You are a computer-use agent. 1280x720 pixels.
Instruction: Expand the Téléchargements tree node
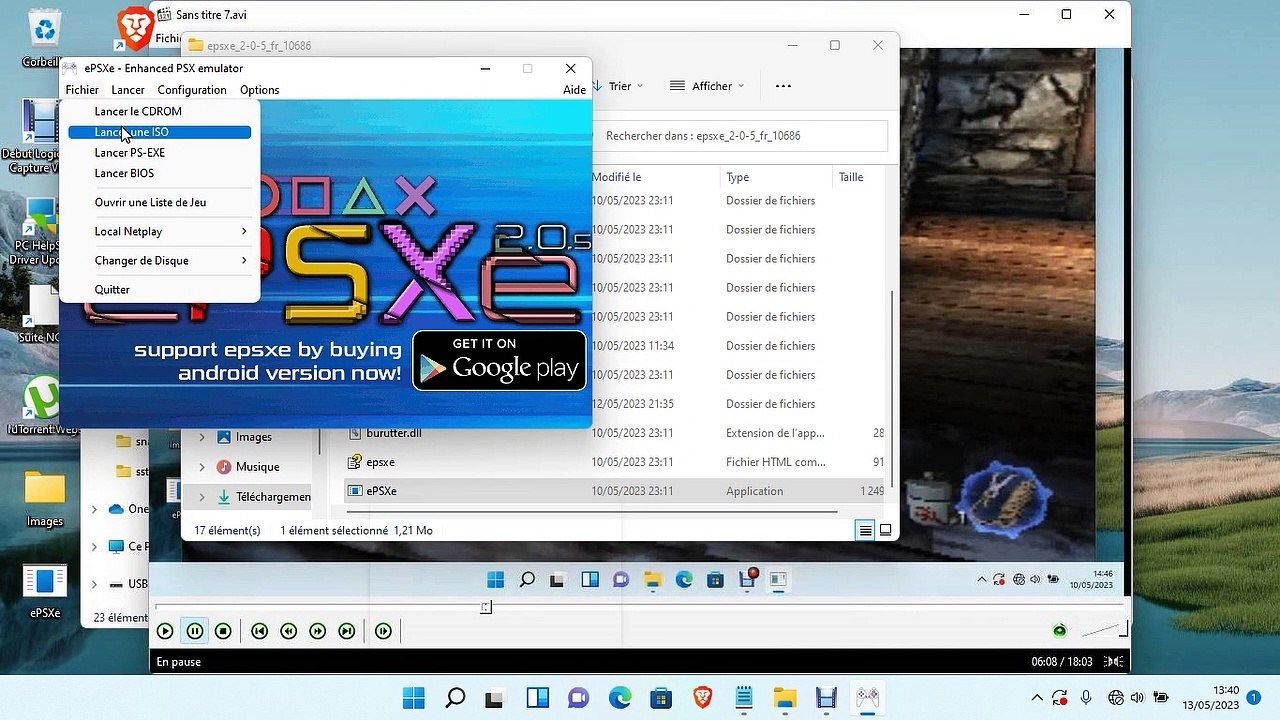click(202, 497)
